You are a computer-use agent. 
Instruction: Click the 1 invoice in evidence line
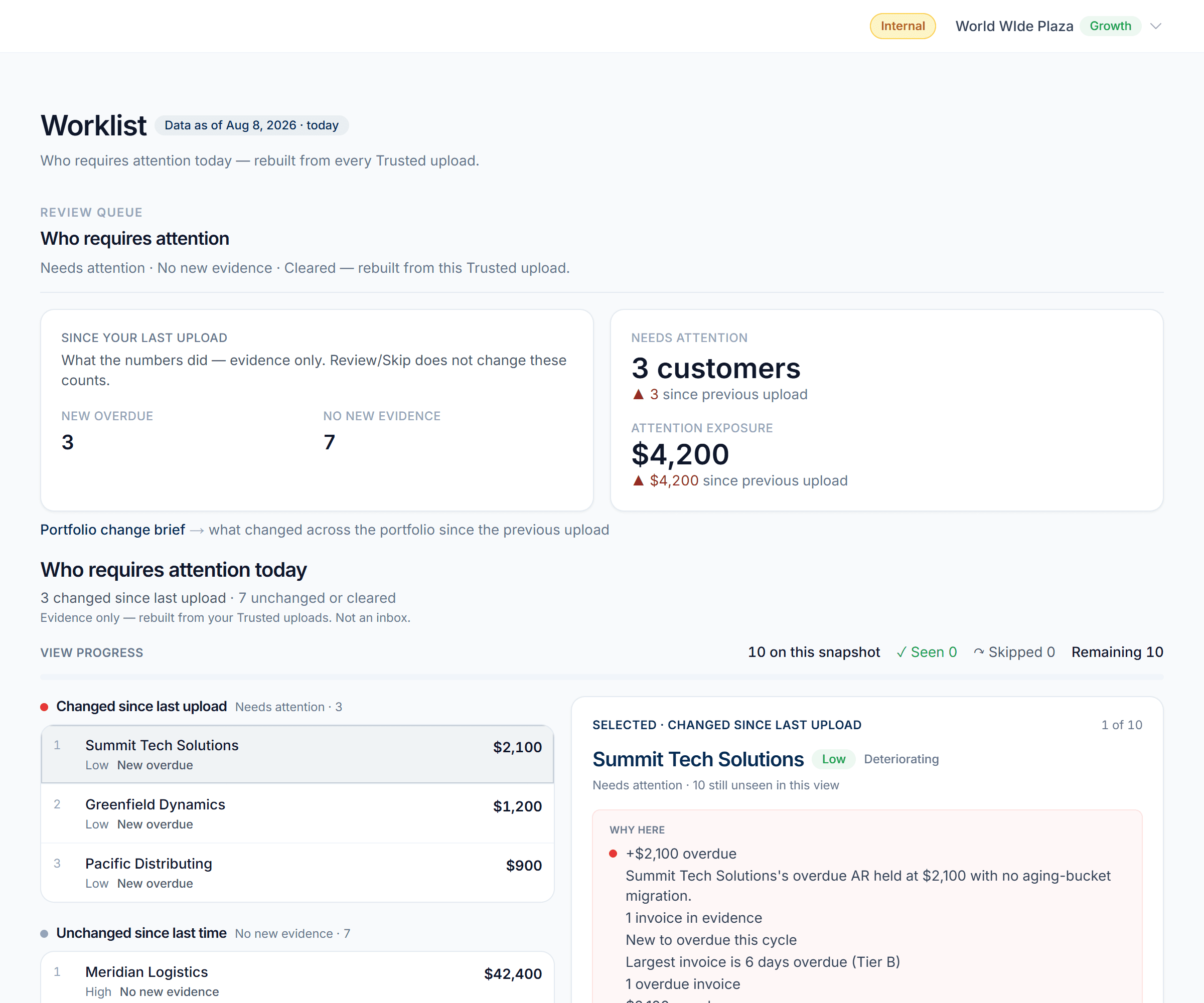click(x=694, y=918)
